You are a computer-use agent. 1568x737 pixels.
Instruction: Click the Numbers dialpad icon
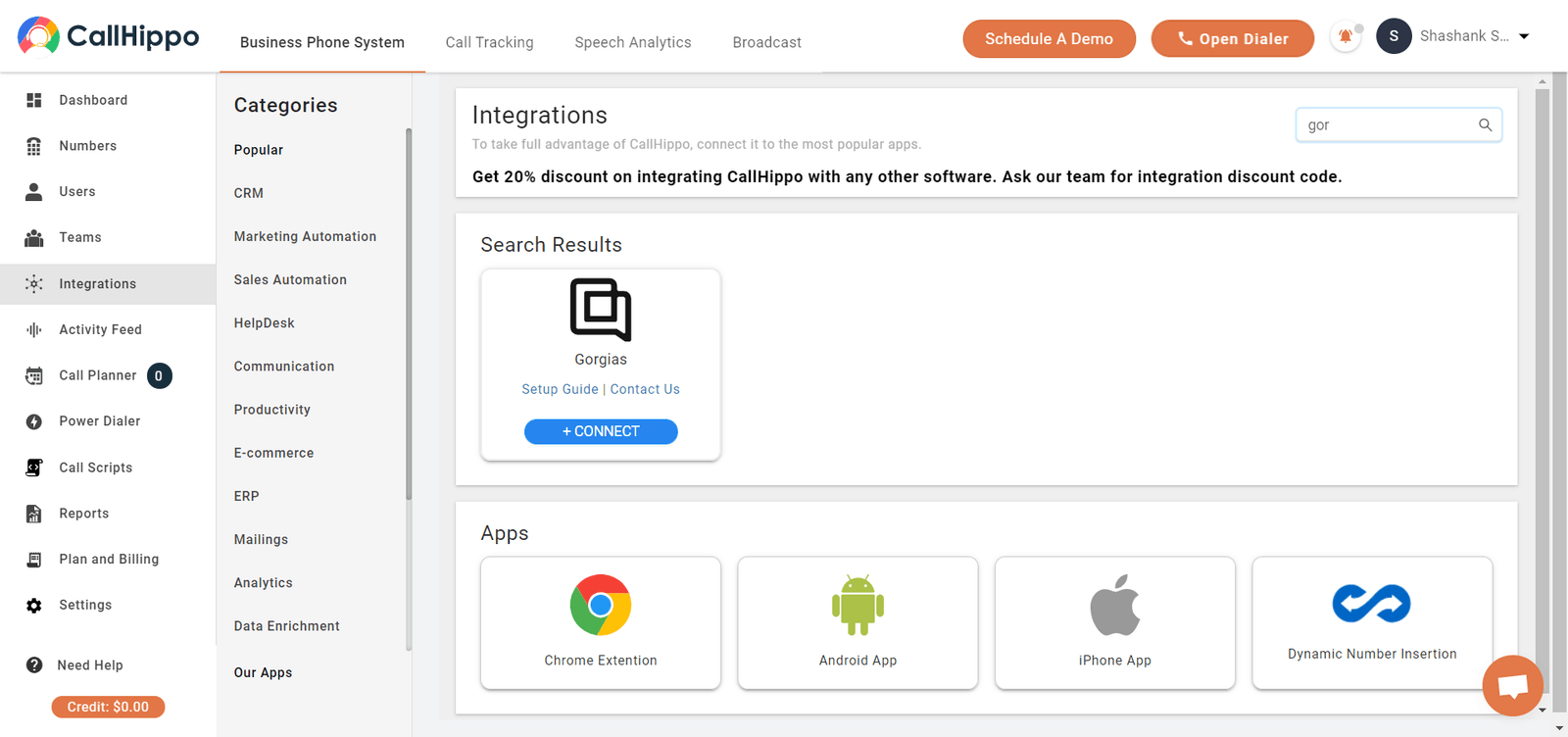point(34,146)
